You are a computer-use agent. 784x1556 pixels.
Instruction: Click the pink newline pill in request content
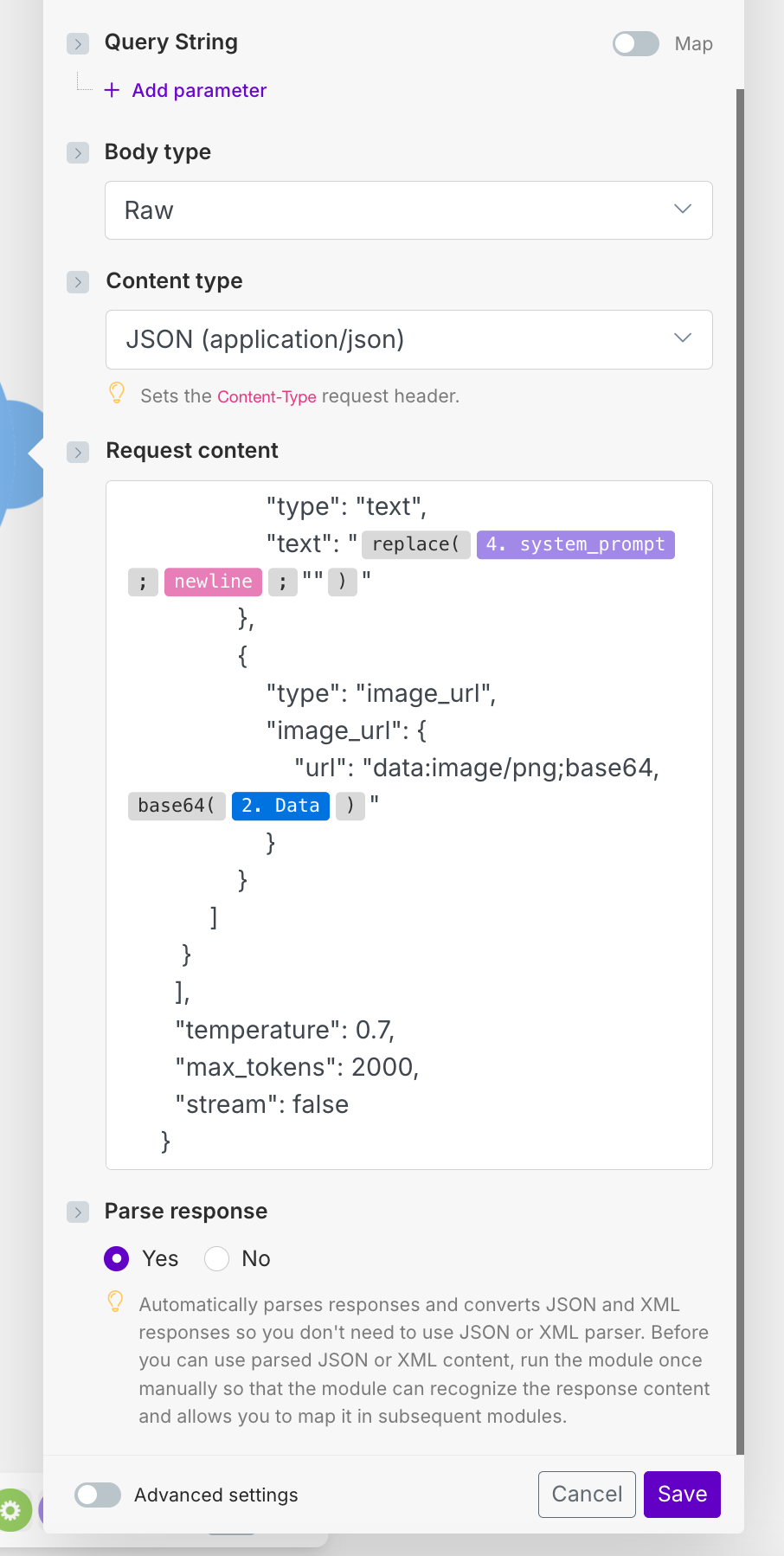[213, 582]
